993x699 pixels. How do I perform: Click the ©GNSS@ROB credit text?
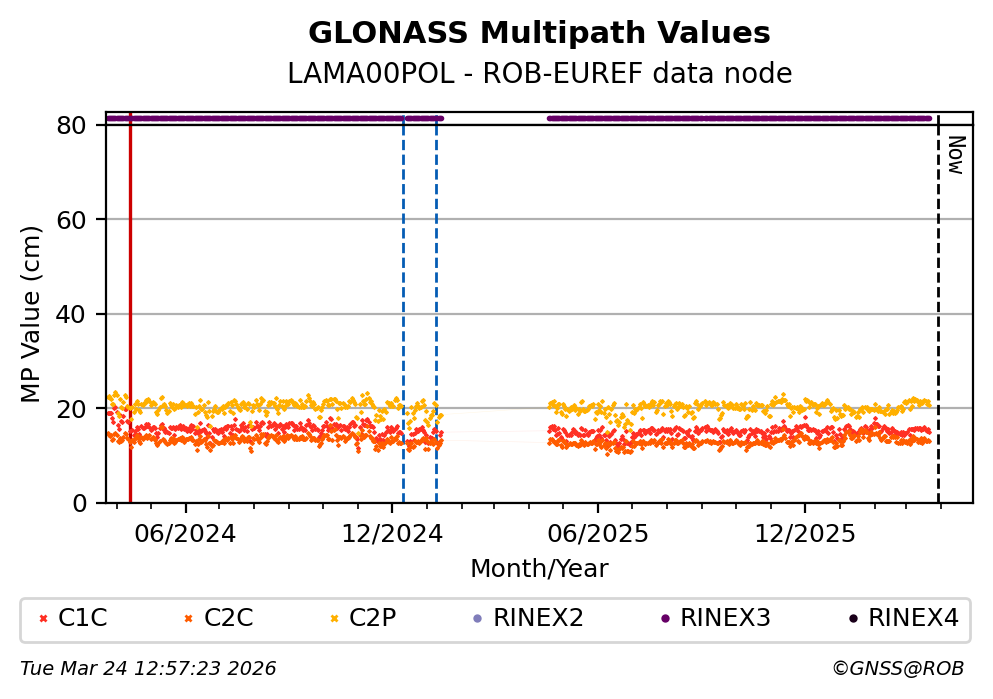(x=897, y=668)
